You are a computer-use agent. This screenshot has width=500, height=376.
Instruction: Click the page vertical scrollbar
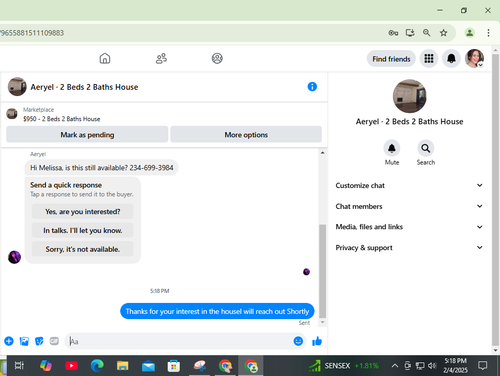495,200
